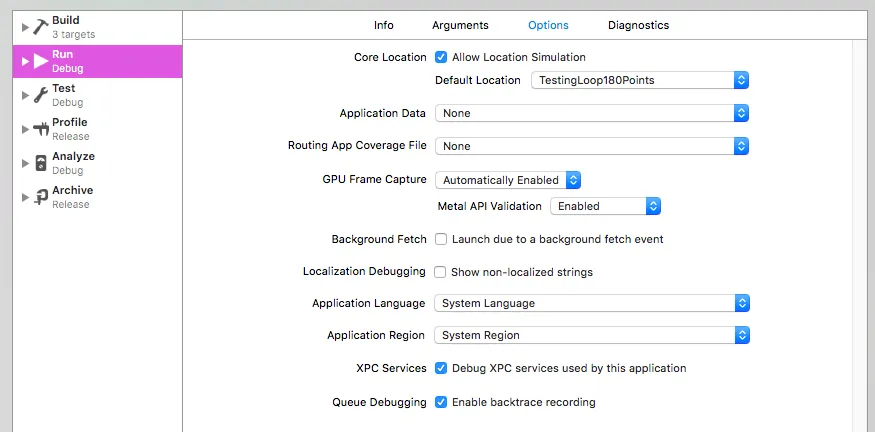
Task: Open the GPU Frame Capture dropdown
Action: click(508, 180)
